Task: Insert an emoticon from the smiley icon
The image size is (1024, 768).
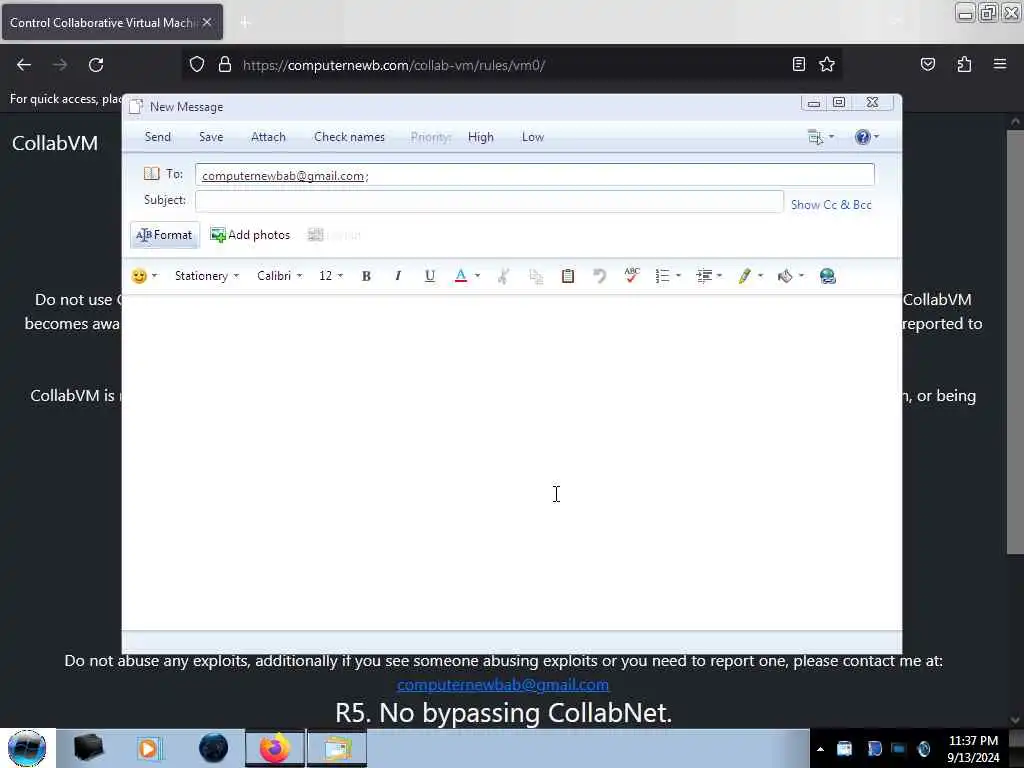Action: click(138, 276)
